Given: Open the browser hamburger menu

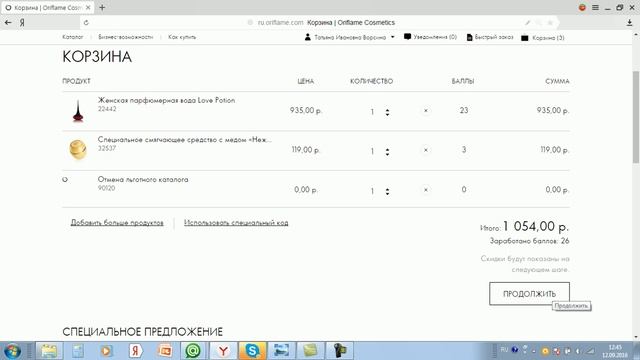Looking at the screenshot, I should point(596,7).
